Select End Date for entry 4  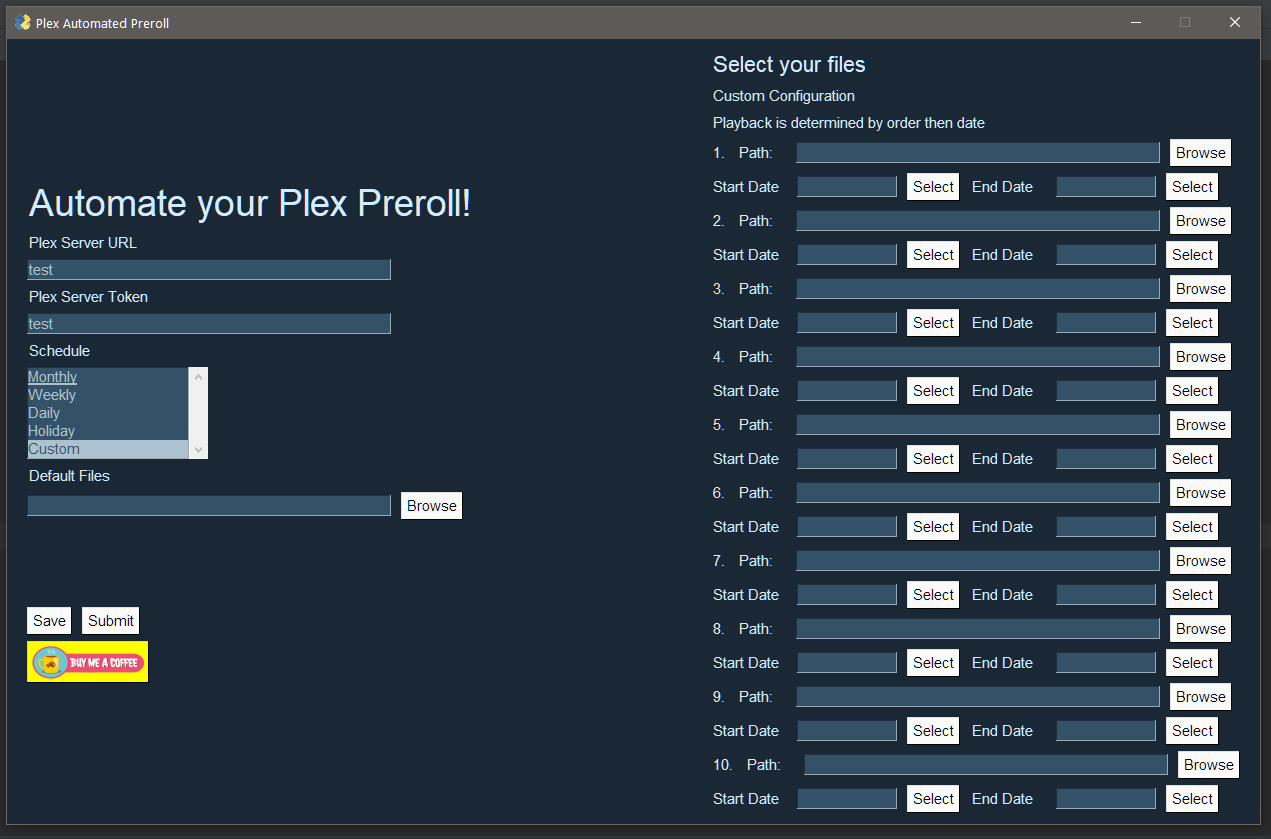click(x=1192, y=390)
